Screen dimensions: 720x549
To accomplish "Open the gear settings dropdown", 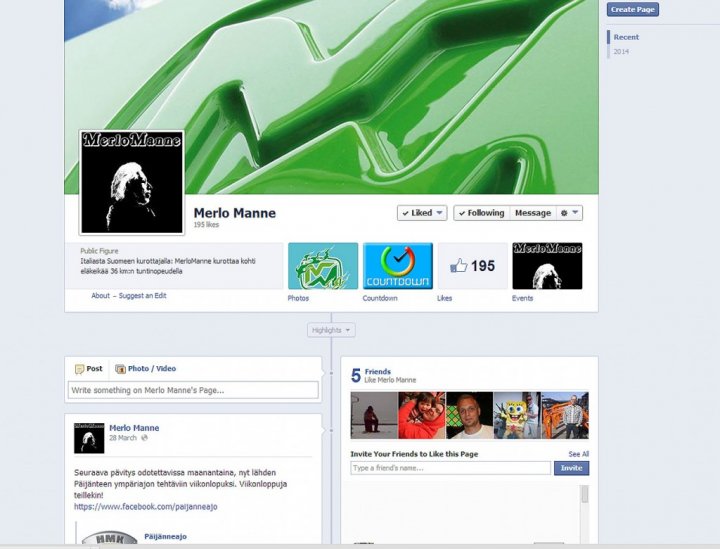I will (x=568, y=213).
